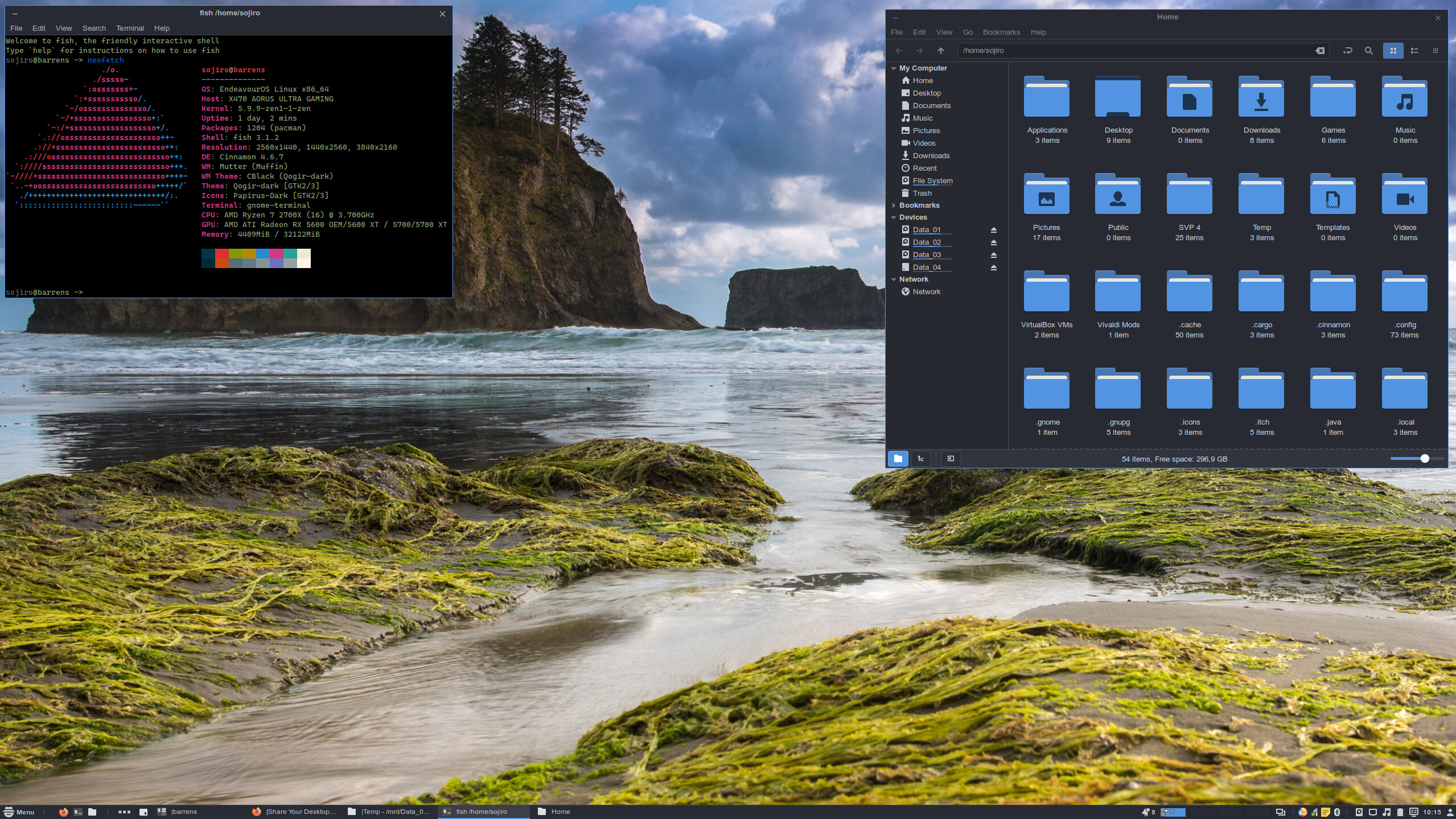Show places in the sidebar
The image size is (1456, 819).
click(x=898, y=459)
